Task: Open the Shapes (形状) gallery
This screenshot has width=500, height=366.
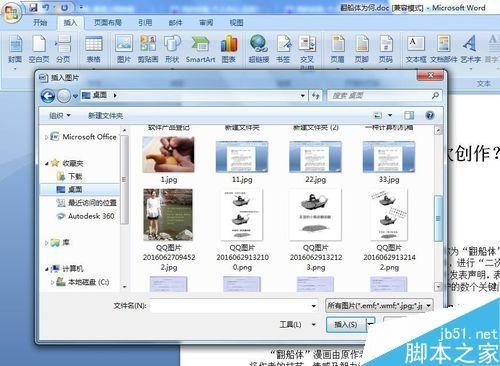Action: coord(172,49)
